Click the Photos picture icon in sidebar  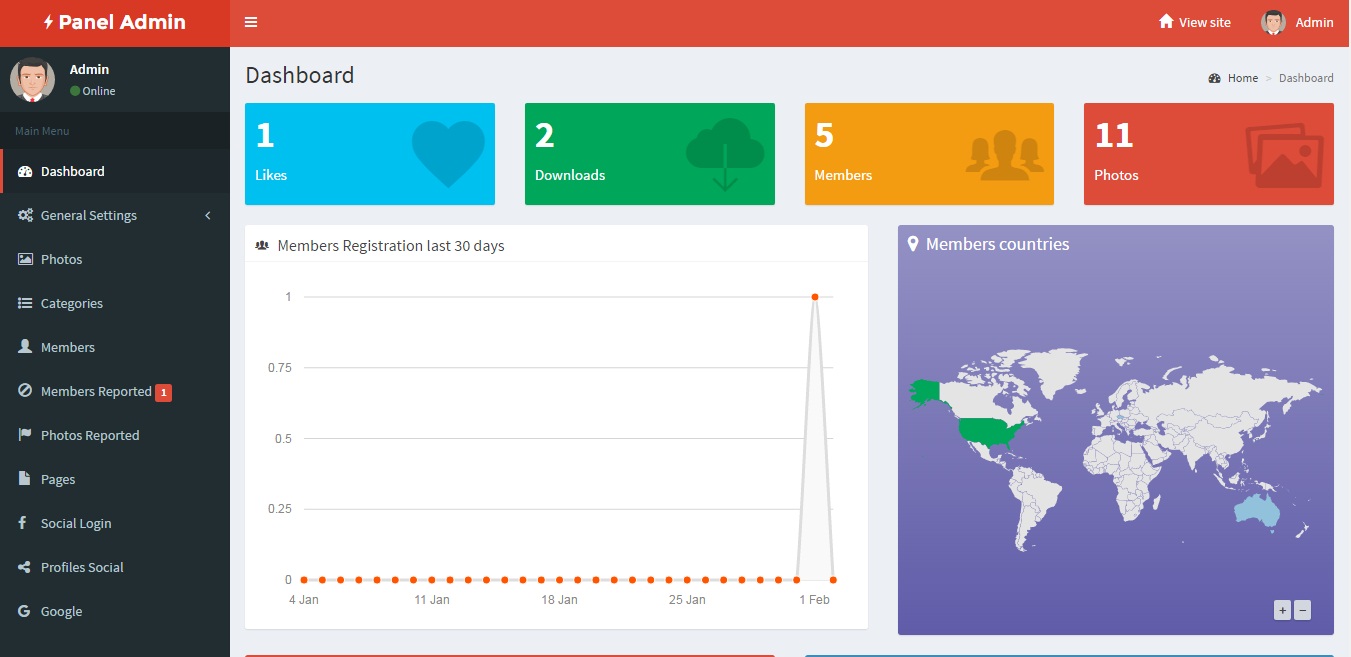pyautogui.click(x=25, y=259)
